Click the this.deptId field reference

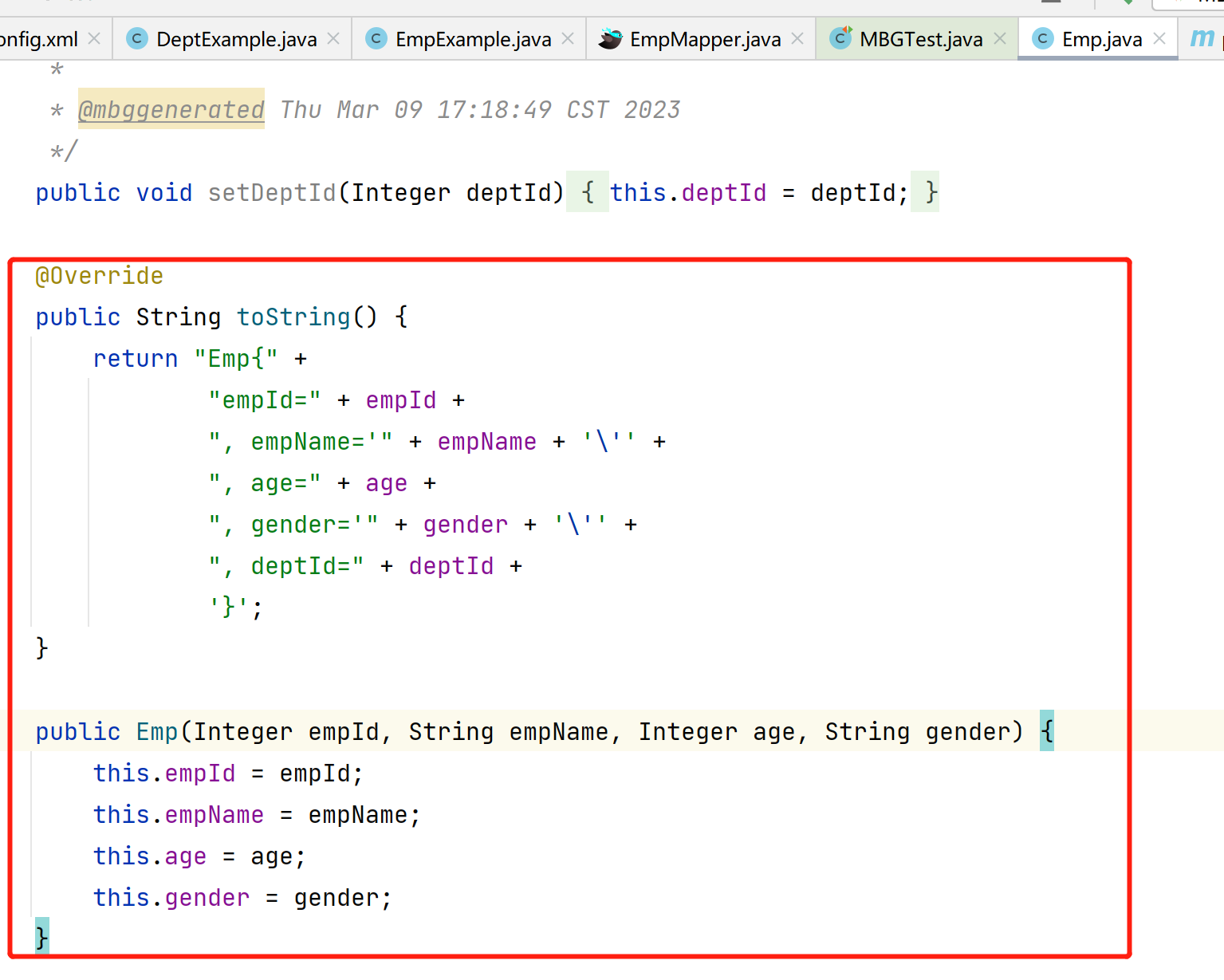coord(688,192)
